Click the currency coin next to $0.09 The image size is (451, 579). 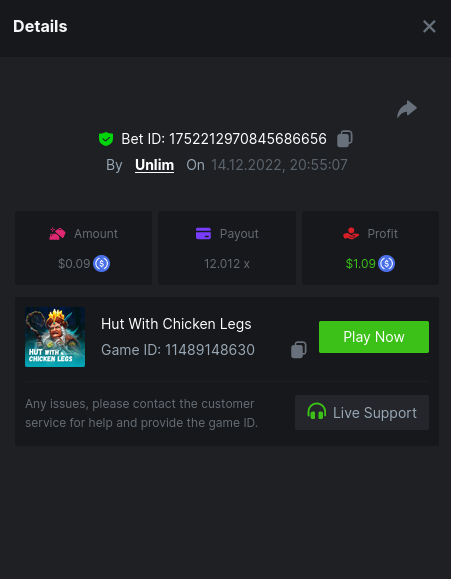point(102,264)
